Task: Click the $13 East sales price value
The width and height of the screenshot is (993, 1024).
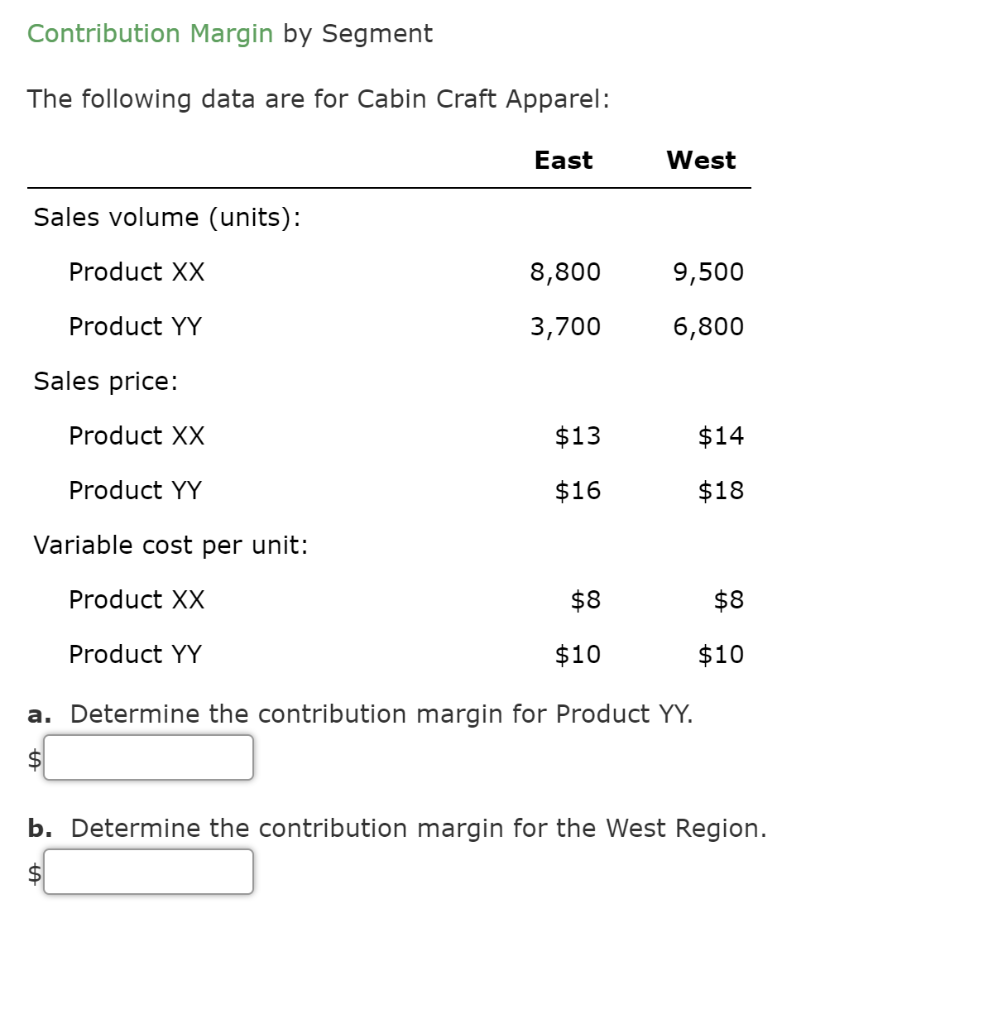Action: [x=577, y=436]
